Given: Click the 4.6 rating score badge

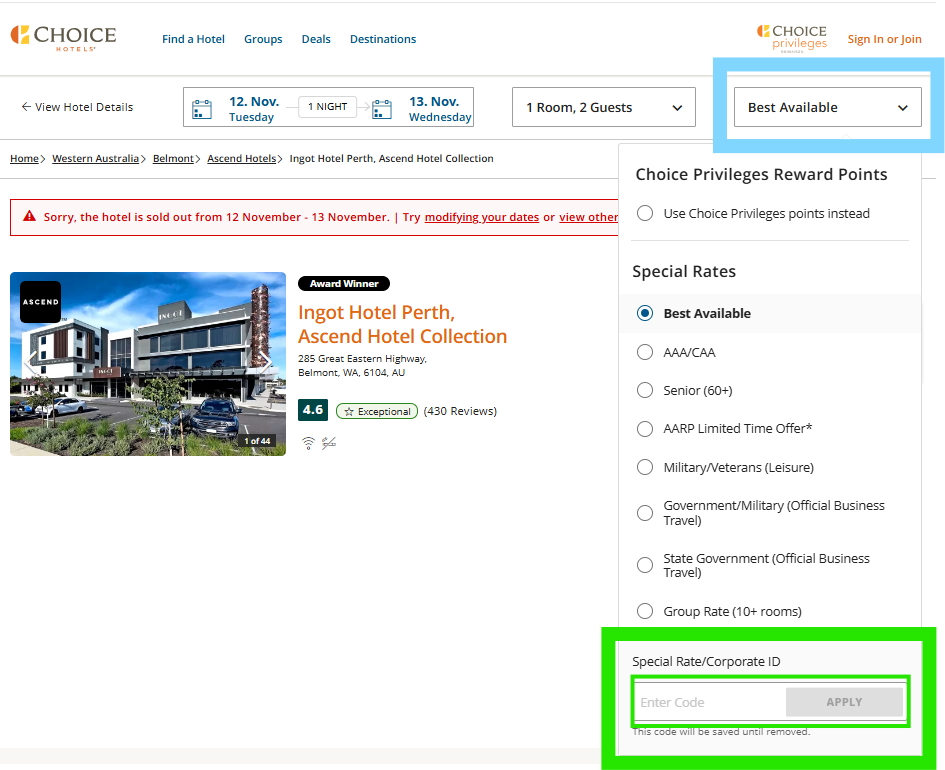Looking at the screenshot, I should point(313,410).
